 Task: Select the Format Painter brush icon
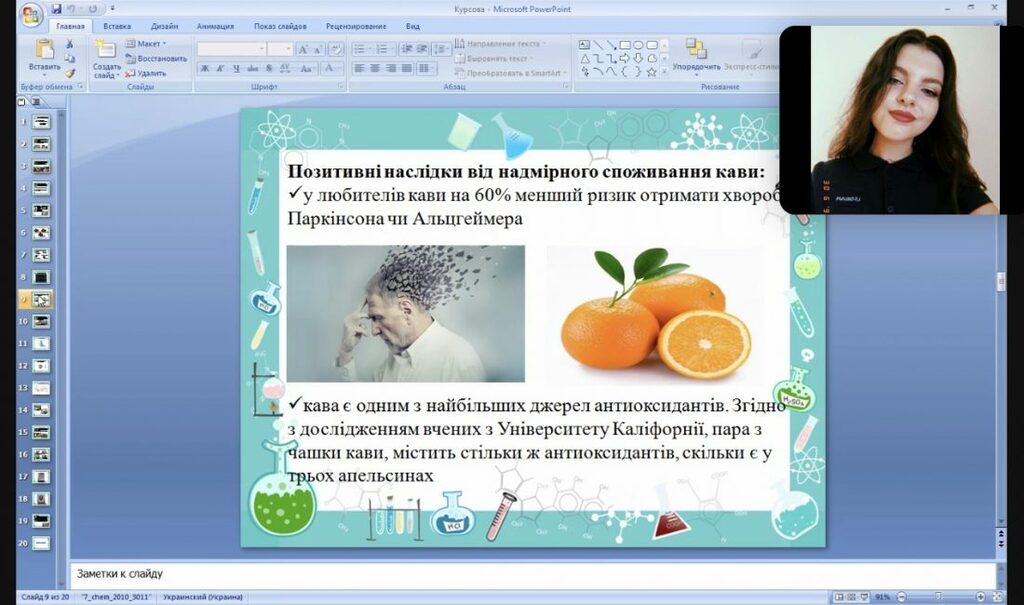70,72
